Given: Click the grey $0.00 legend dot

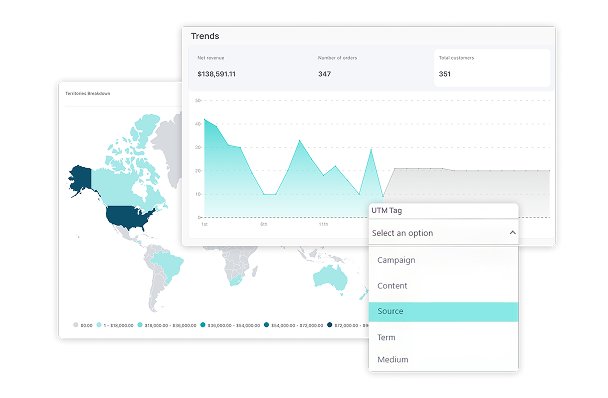Looking at the screenshot, I should tap(76, 325).
